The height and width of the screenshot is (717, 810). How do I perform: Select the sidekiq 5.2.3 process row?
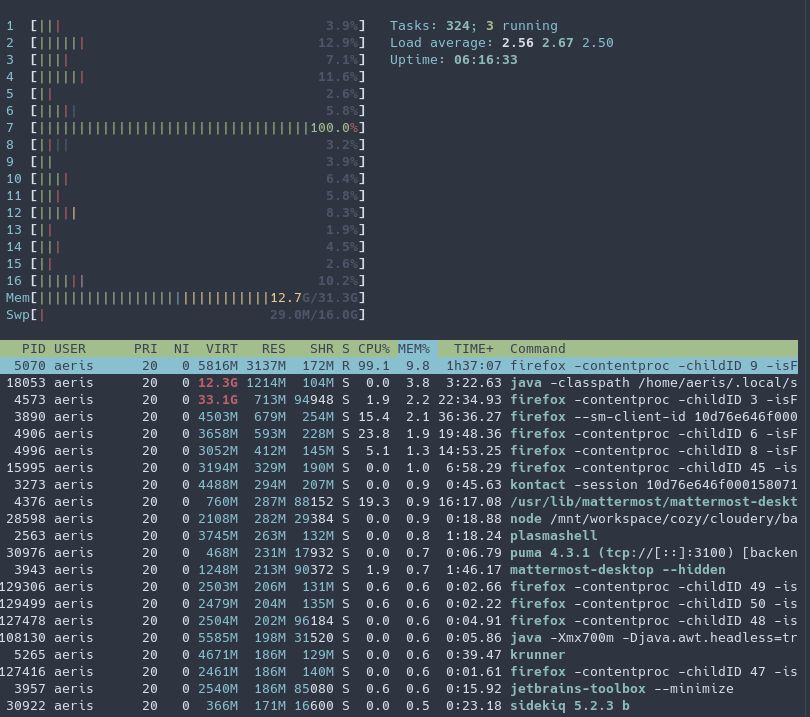400,706
